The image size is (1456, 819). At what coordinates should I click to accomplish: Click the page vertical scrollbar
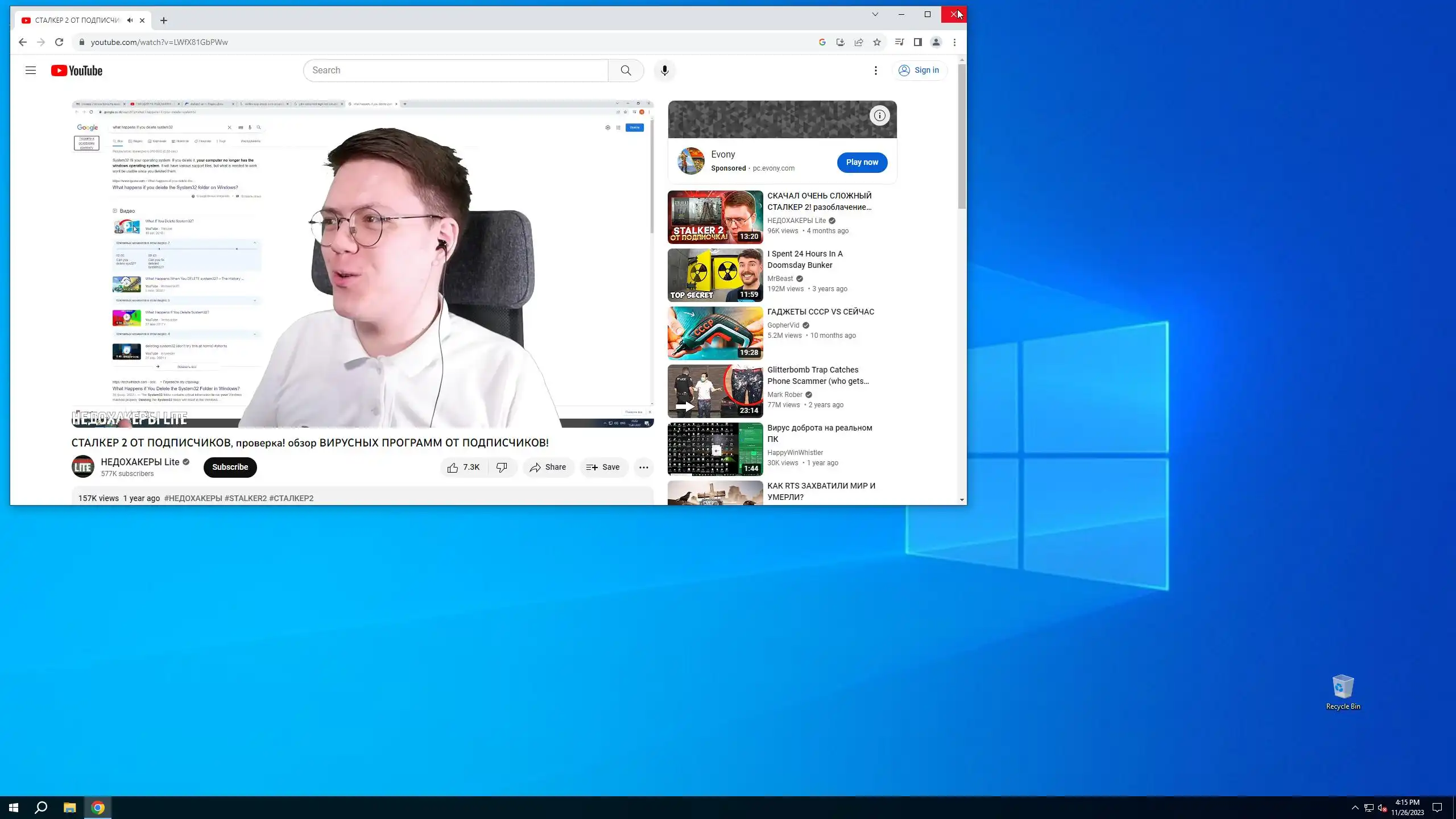pos(961,136)
